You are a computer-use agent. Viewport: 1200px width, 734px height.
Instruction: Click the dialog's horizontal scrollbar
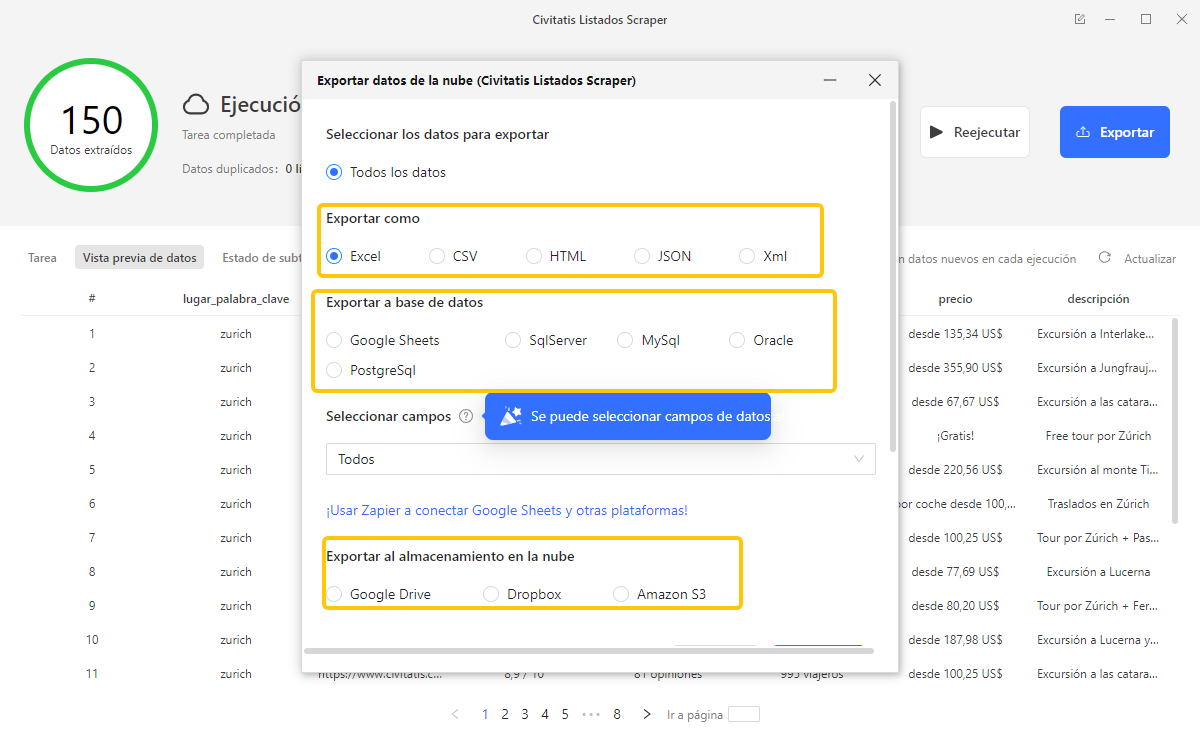(588, 650)
